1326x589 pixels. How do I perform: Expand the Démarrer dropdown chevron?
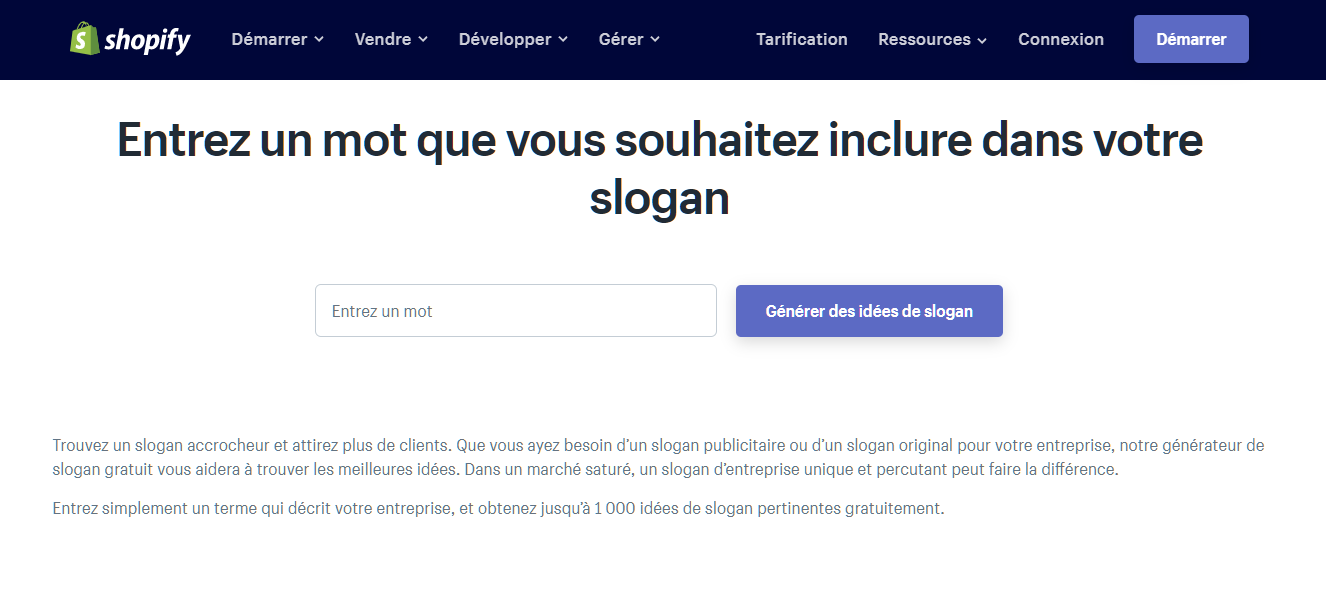(319, 40)
